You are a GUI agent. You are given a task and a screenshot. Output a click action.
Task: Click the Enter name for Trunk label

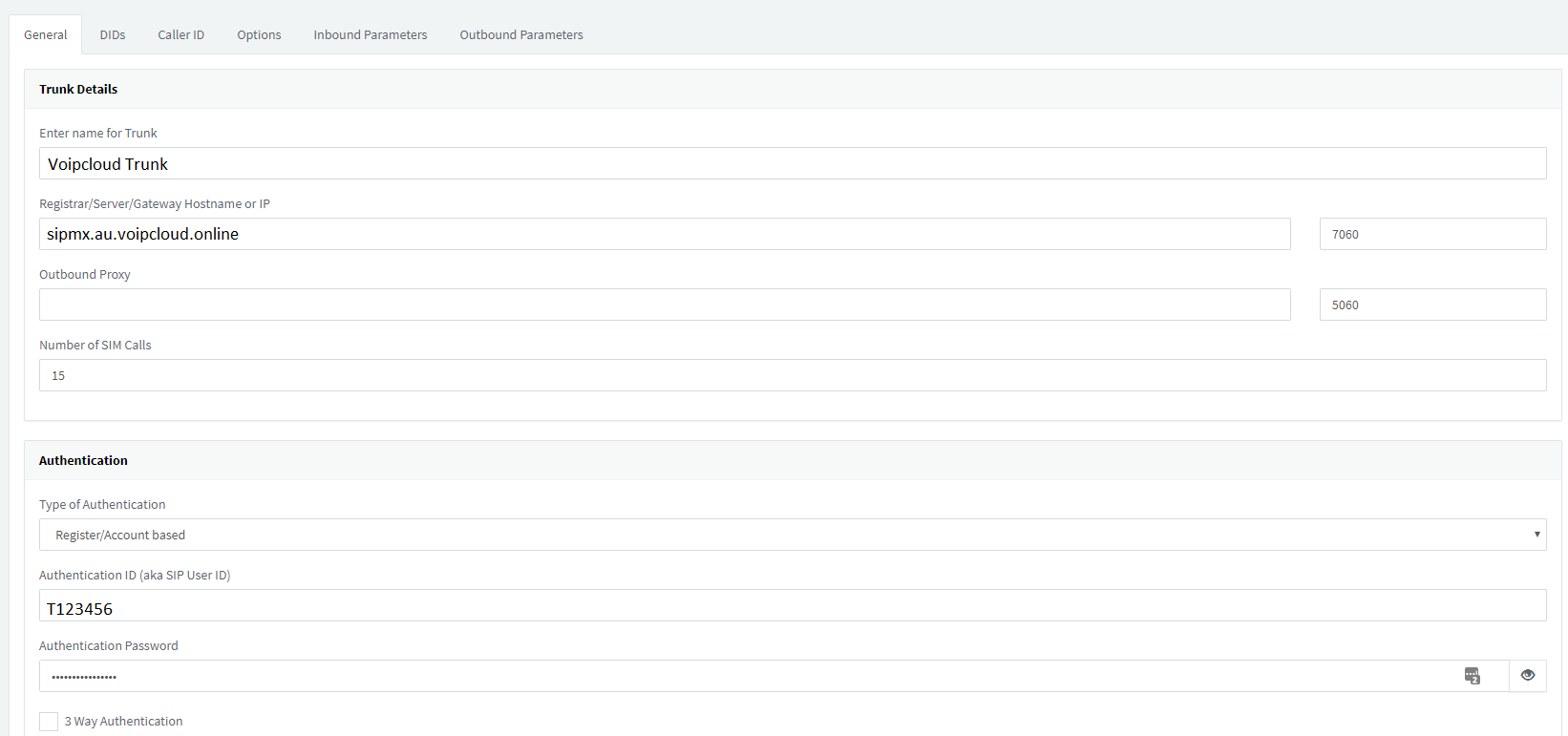tap(98, 133)
